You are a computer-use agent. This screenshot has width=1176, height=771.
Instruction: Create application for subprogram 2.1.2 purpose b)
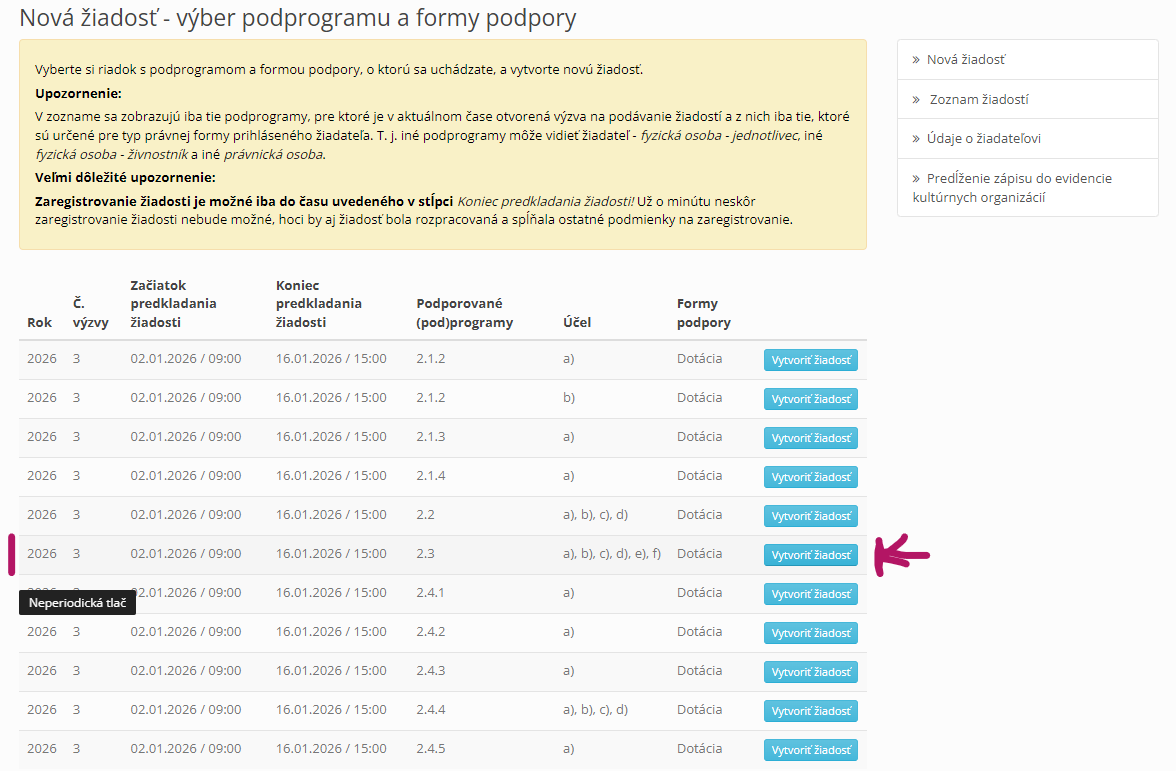(x=810, y=399)
